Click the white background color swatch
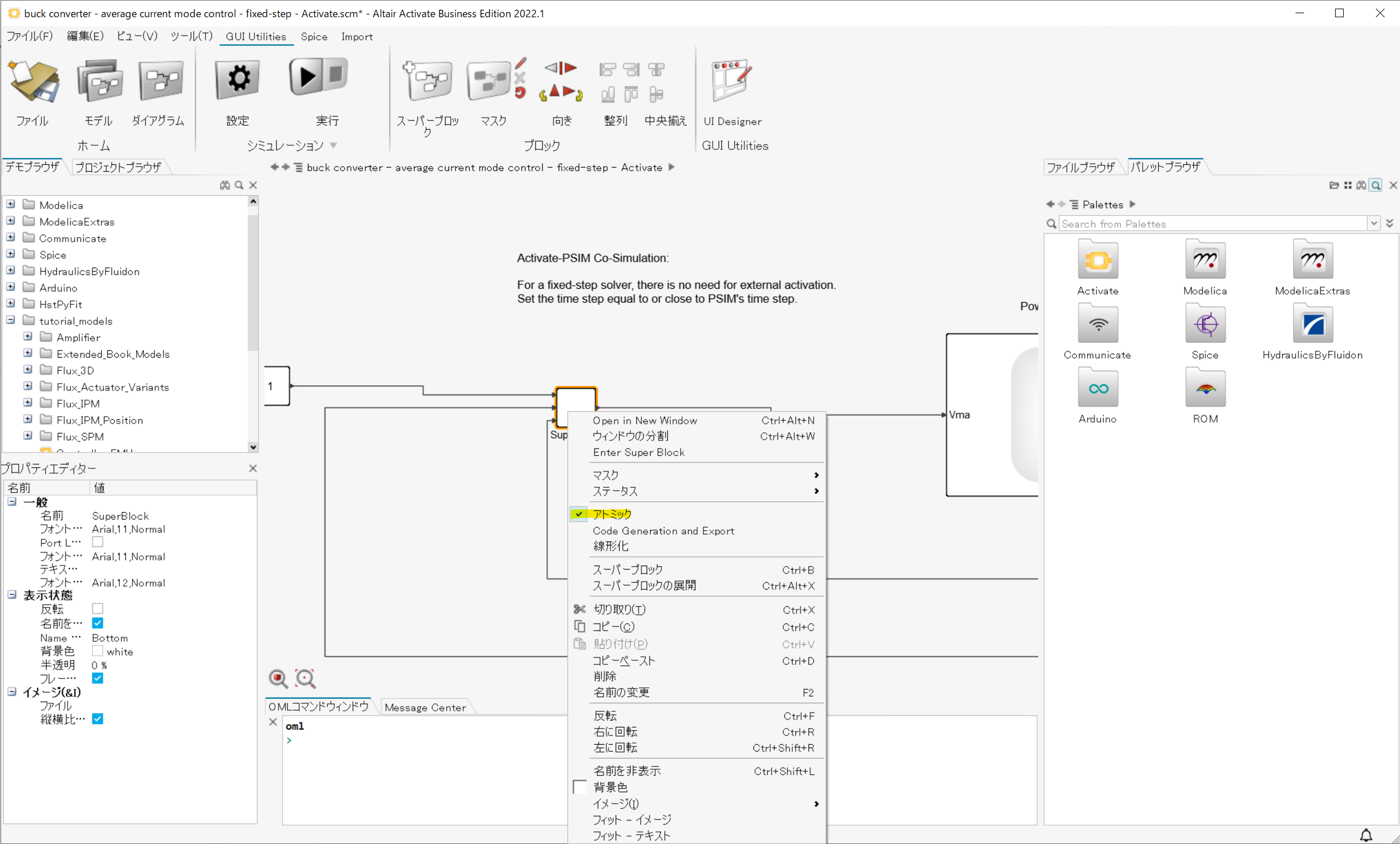 98,651
